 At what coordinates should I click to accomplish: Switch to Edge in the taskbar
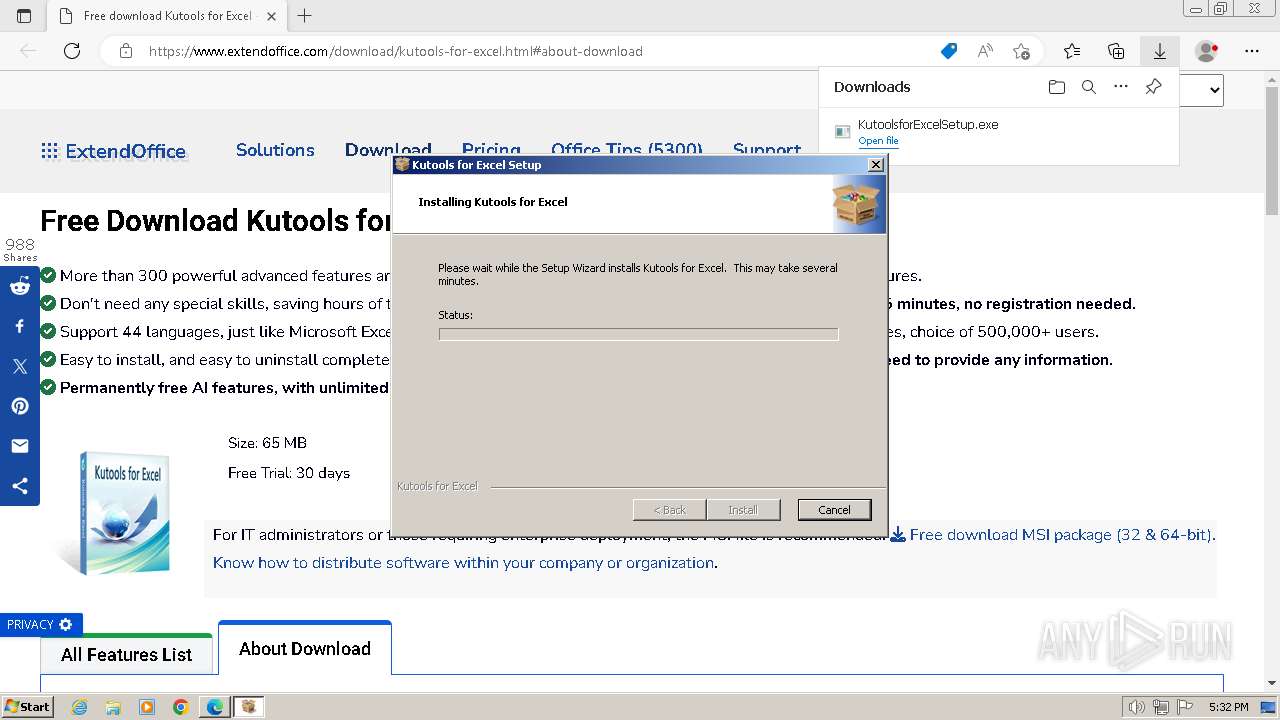pyautogui.click(x=215, y=707)
